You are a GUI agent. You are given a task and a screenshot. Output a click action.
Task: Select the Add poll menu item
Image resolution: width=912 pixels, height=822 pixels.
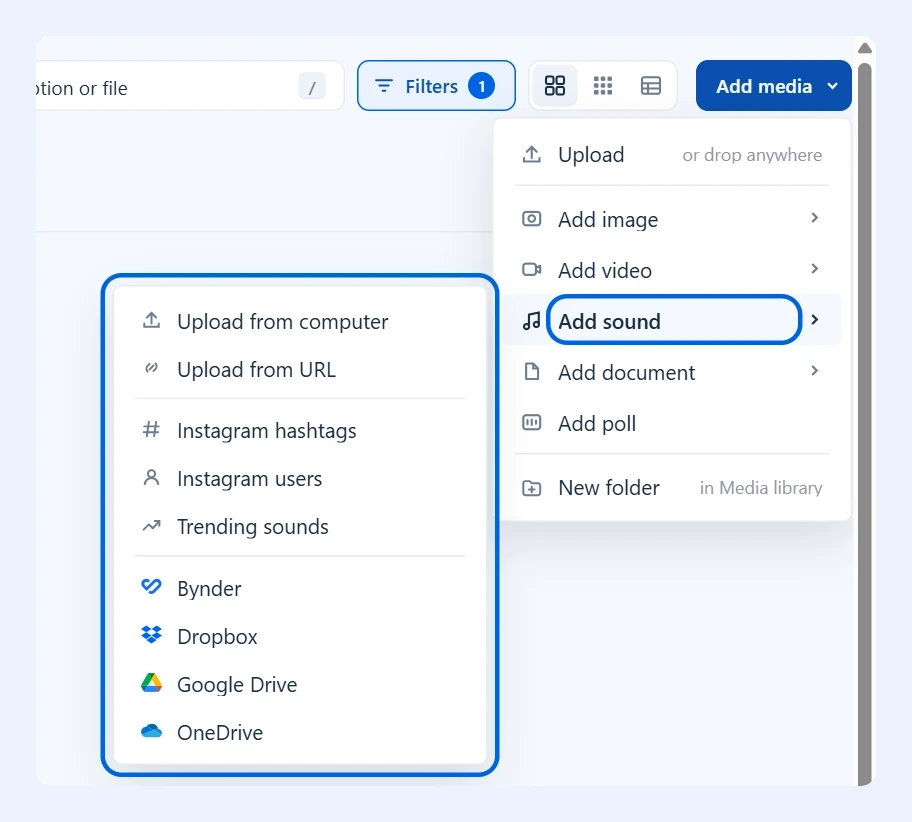tap(672, 423)
